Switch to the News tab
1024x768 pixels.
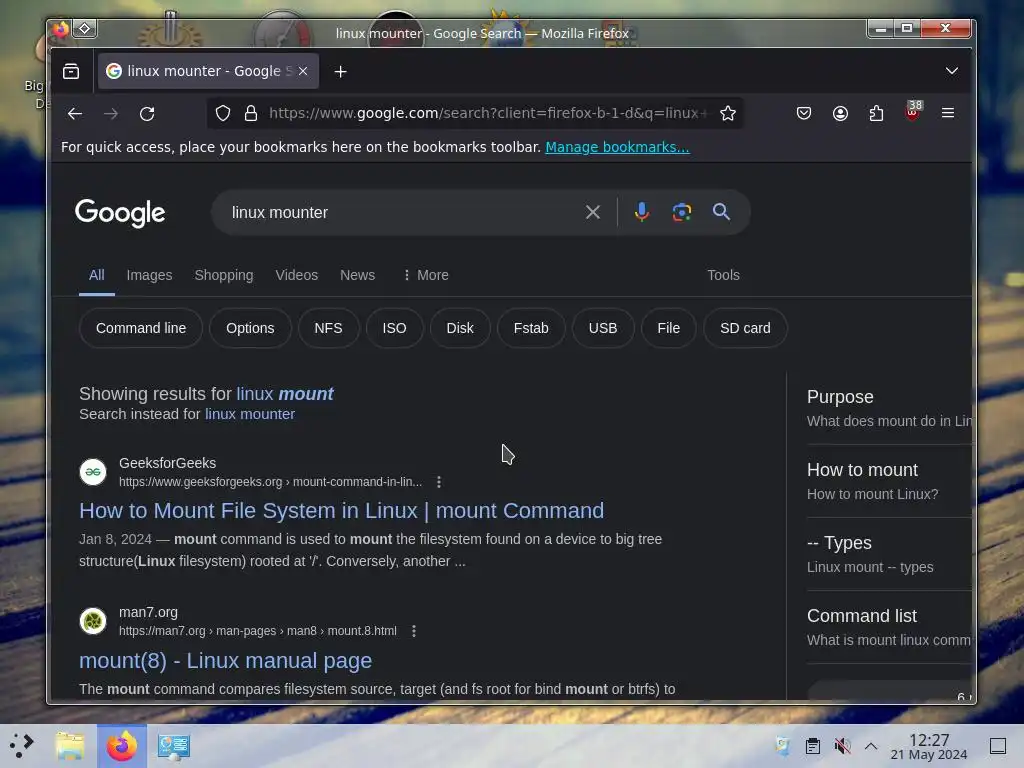point(357,275)
